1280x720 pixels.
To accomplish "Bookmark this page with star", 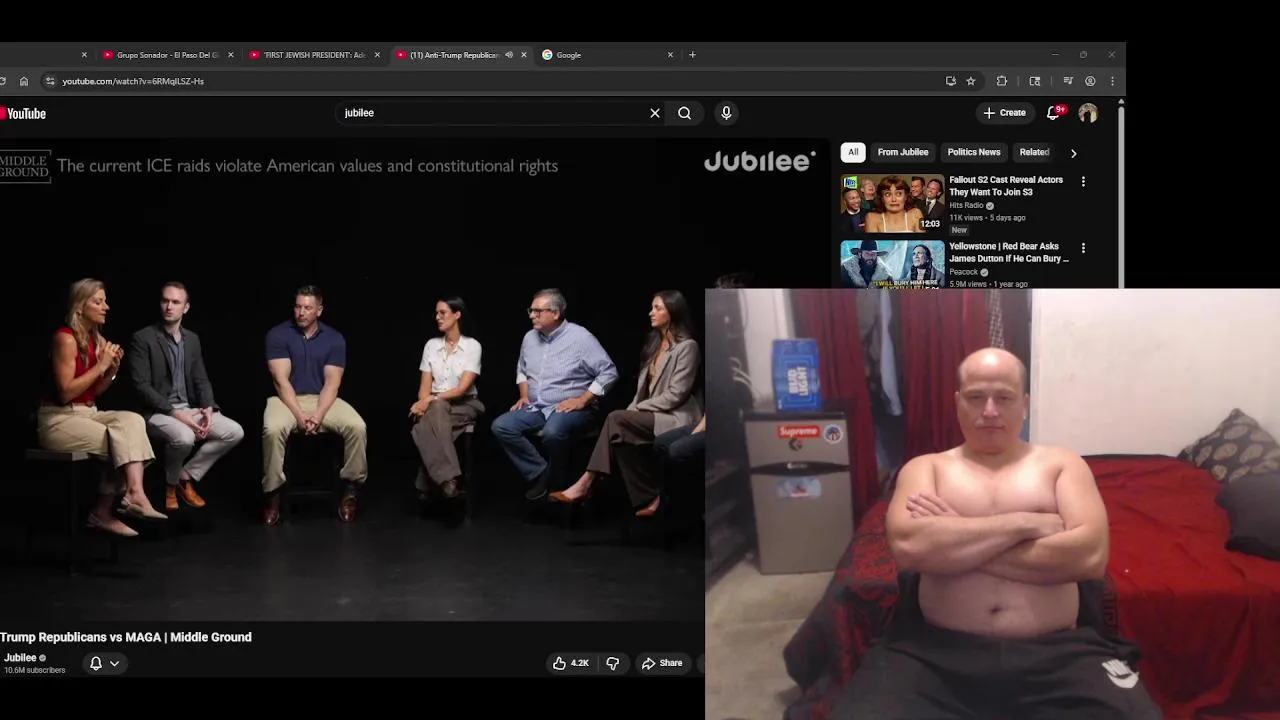I will [971, 81].
